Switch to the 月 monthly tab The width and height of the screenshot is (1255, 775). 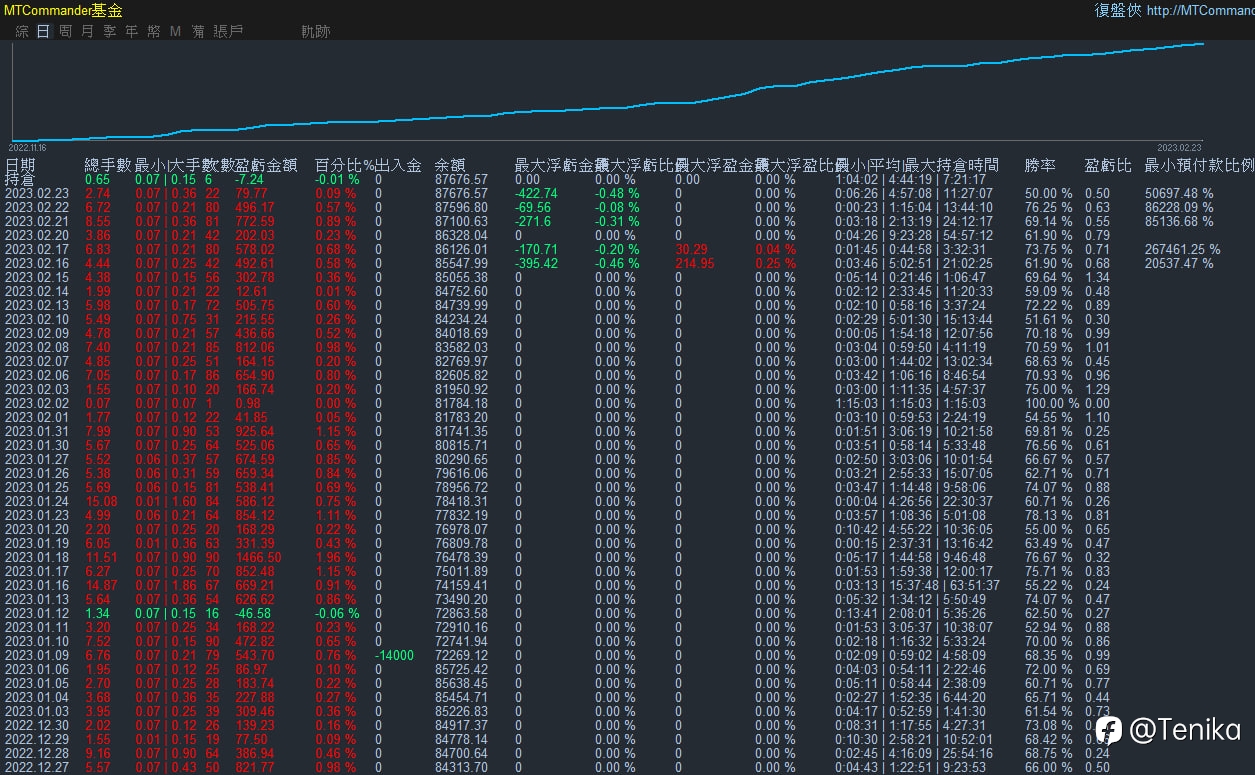[x=87, y=31]
